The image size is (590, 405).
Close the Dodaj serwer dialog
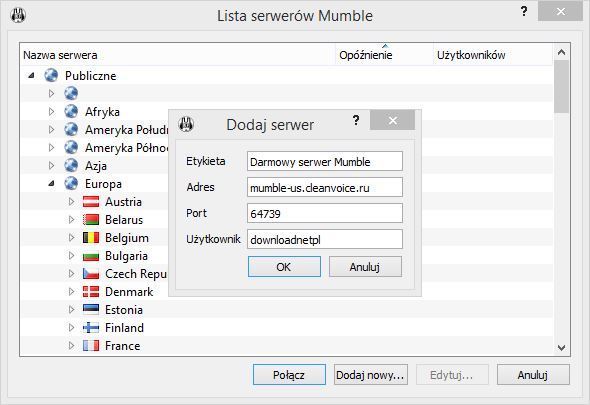click(x=392, y=120)
